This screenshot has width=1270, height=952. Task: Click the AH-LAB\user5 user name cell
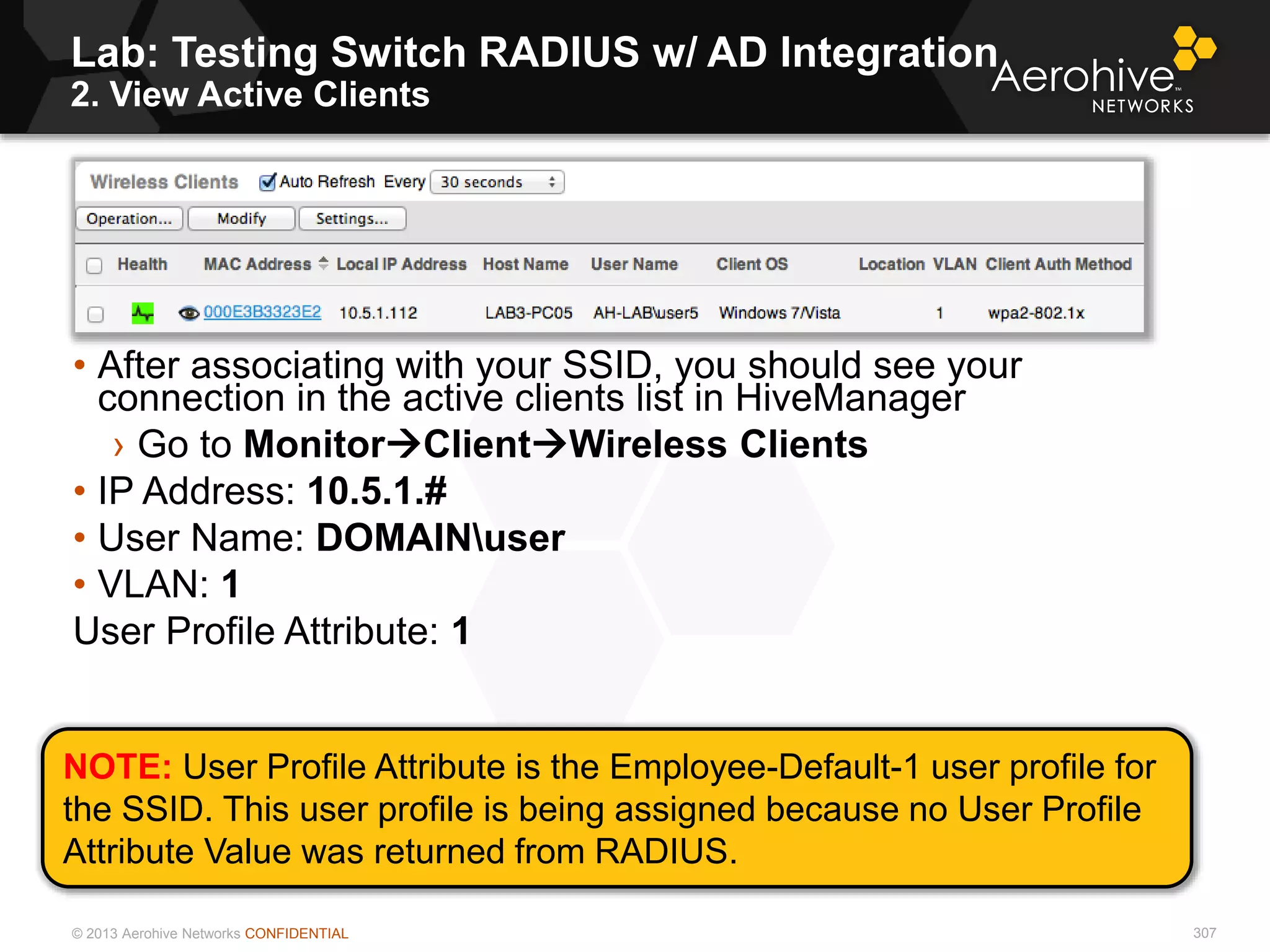tap(646, 313)
